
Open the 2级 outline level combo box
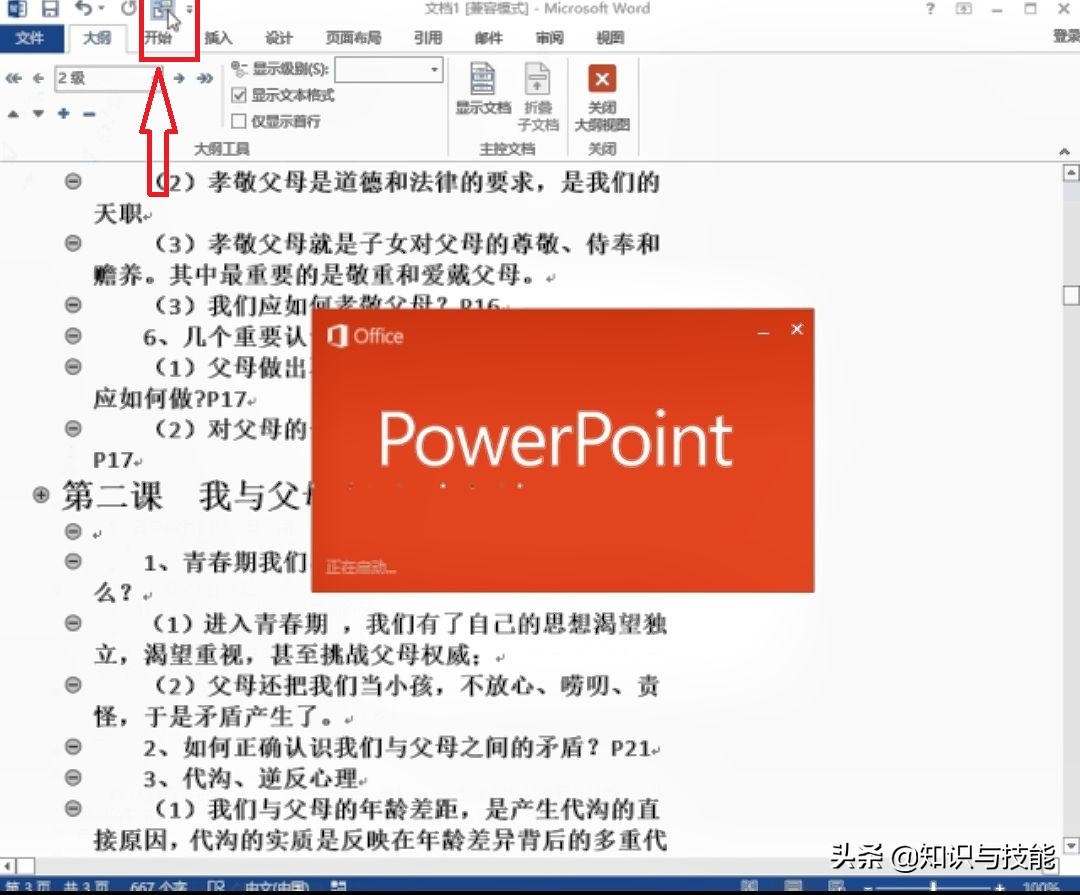109,78
